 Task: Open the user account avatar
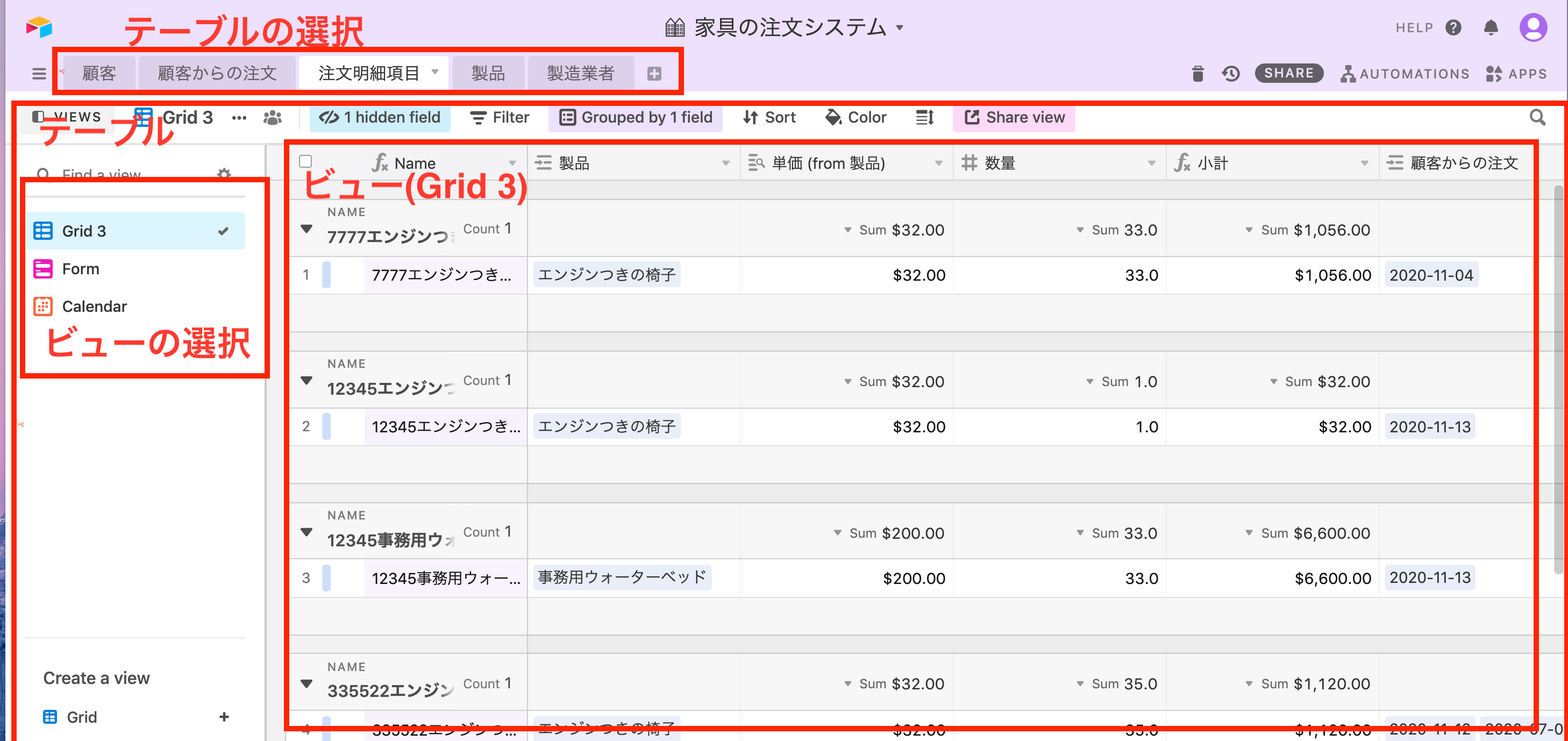click(x=1533, y=27)
